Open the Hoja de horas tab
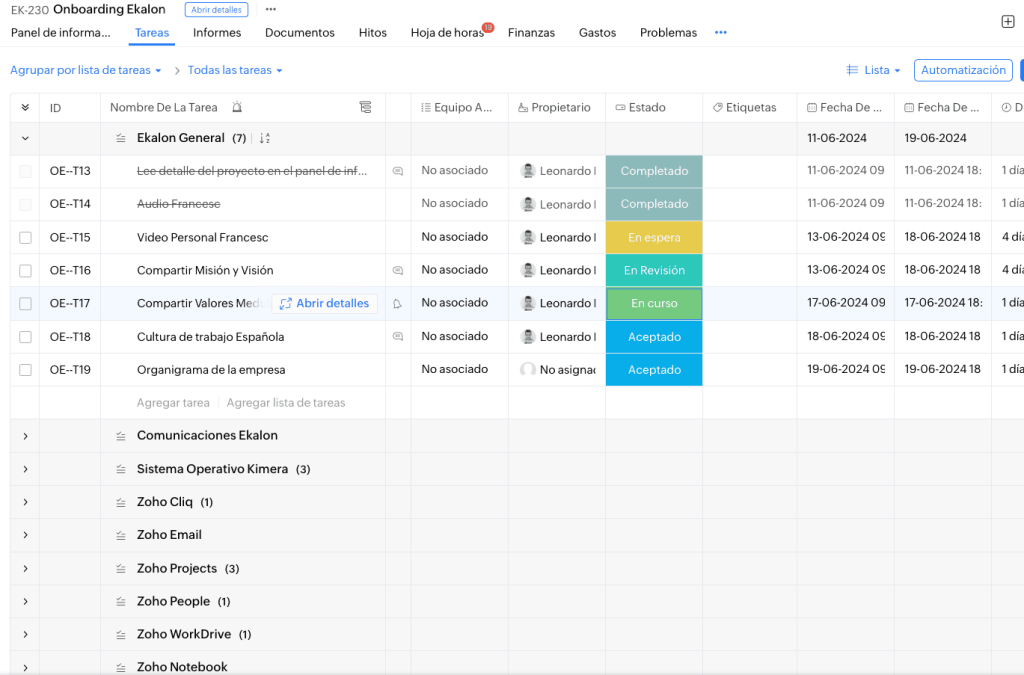 click(x=447, y=33)
